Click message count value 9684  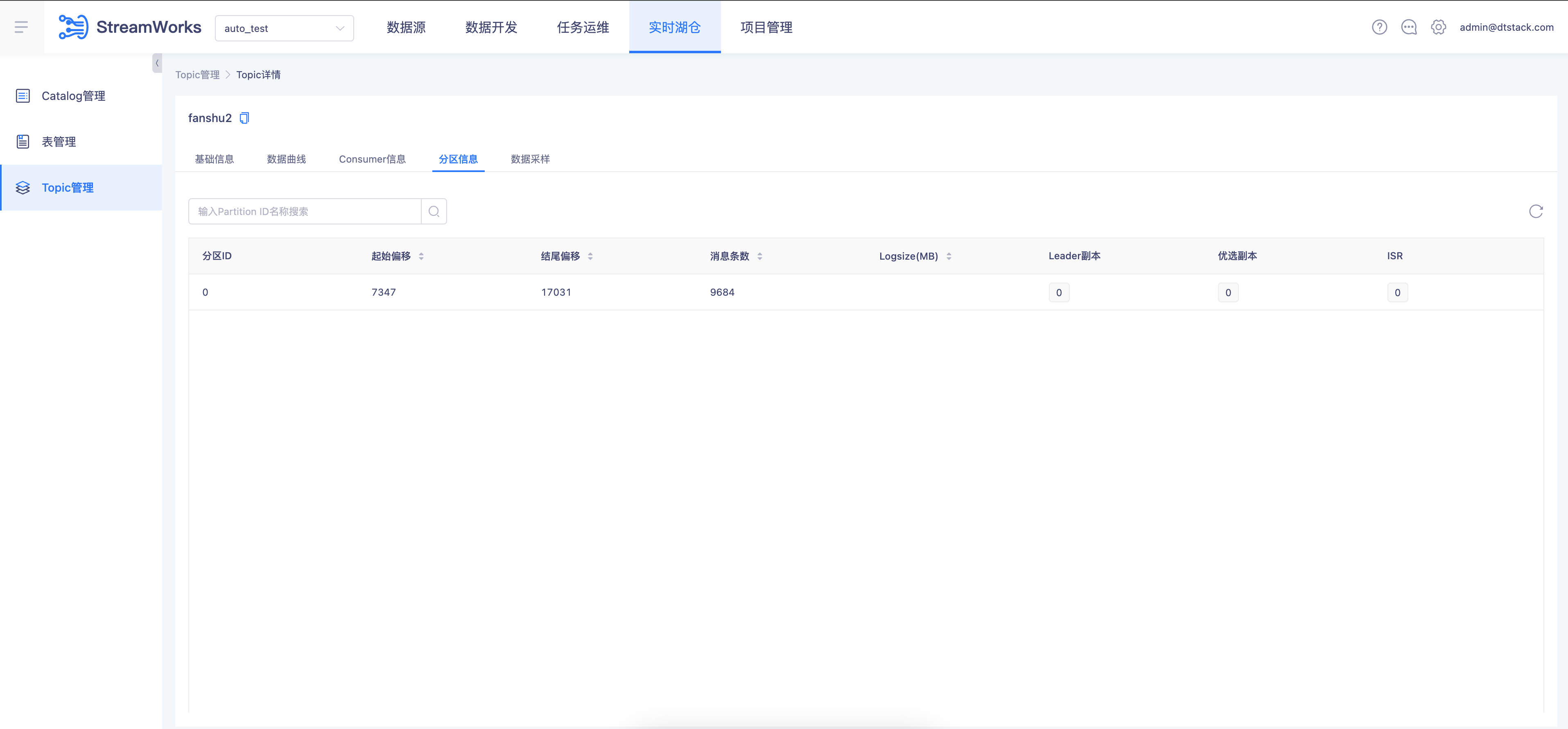pos(723,292)
